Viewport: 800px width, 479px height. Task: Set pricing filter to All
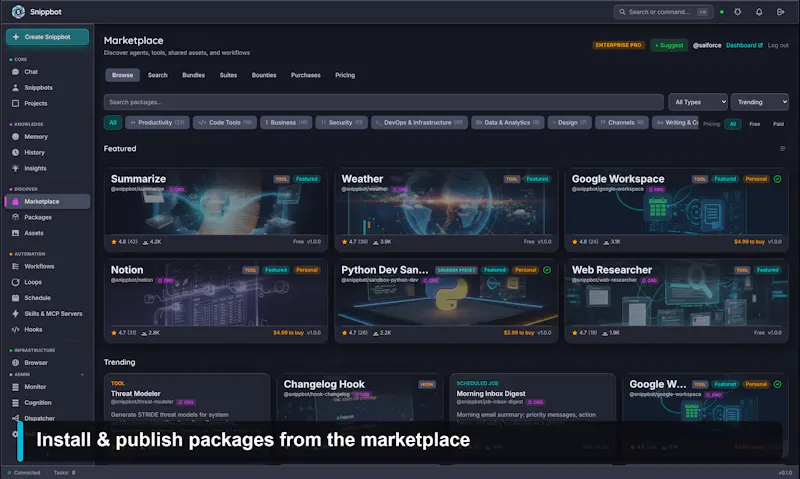(x=733, y=124)
